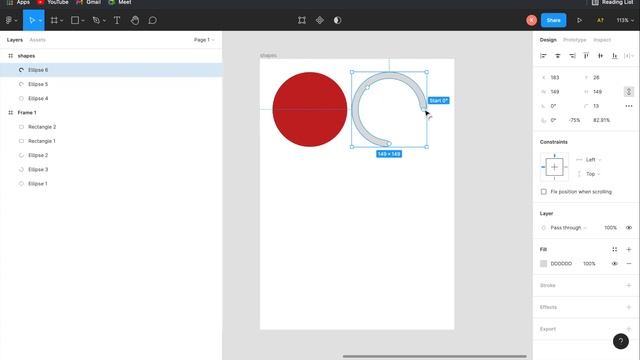The height and width of the screenshot is (360, 640).
Task: Add a new fill
Action: coord(629,249)
